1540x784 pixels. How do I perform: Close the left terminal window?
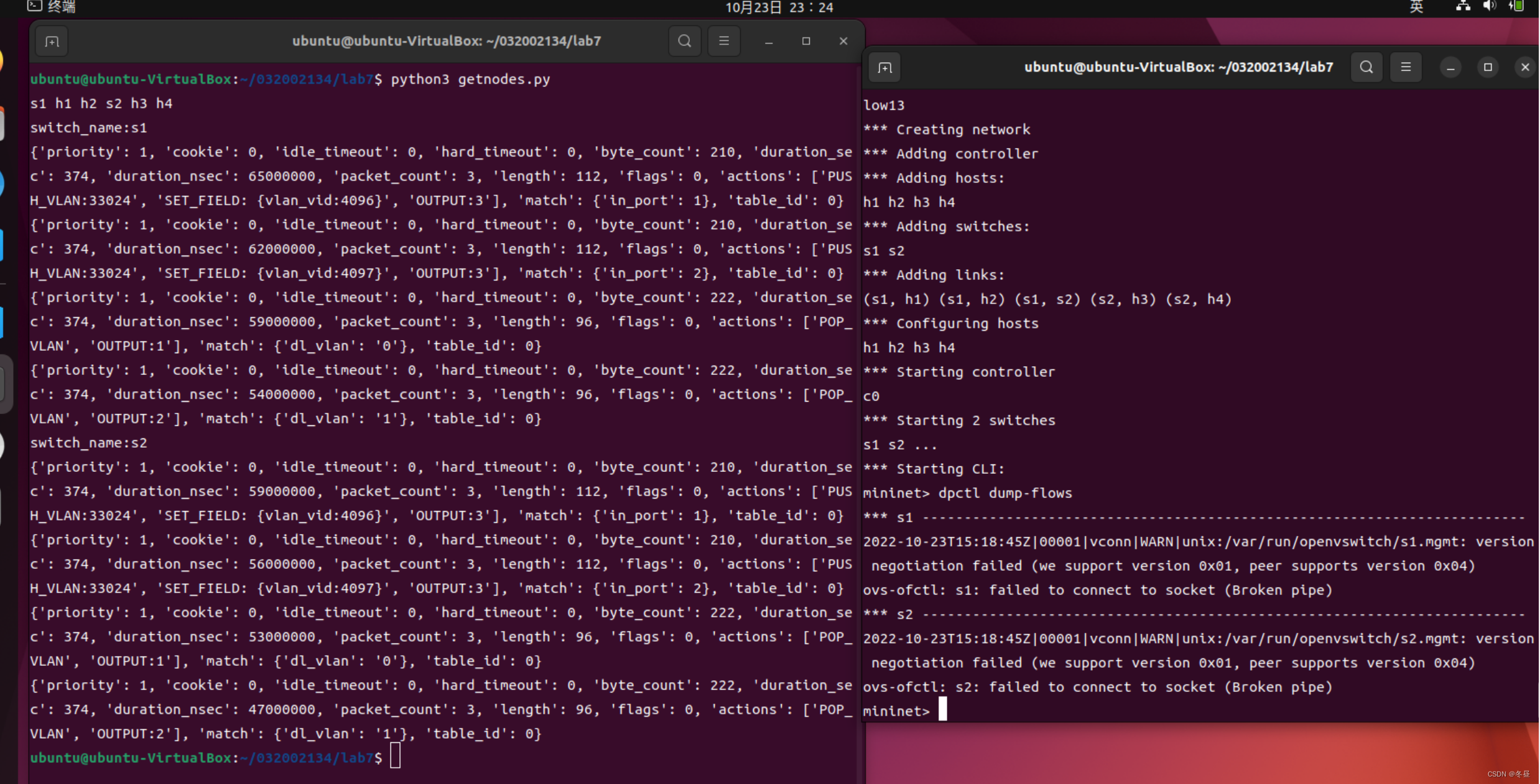[843, 41]
